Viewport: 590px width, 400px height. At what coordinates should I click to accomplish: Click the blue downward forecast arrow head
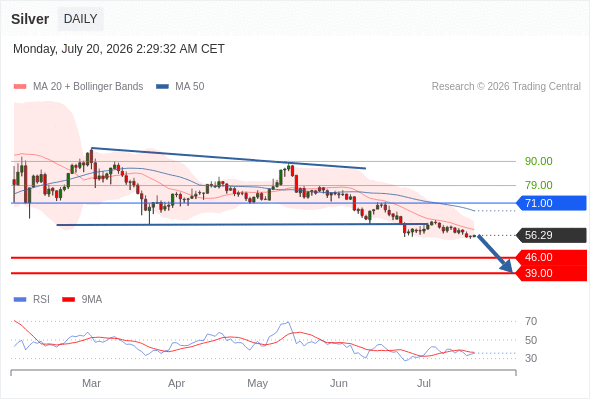(x=507, y=267)
